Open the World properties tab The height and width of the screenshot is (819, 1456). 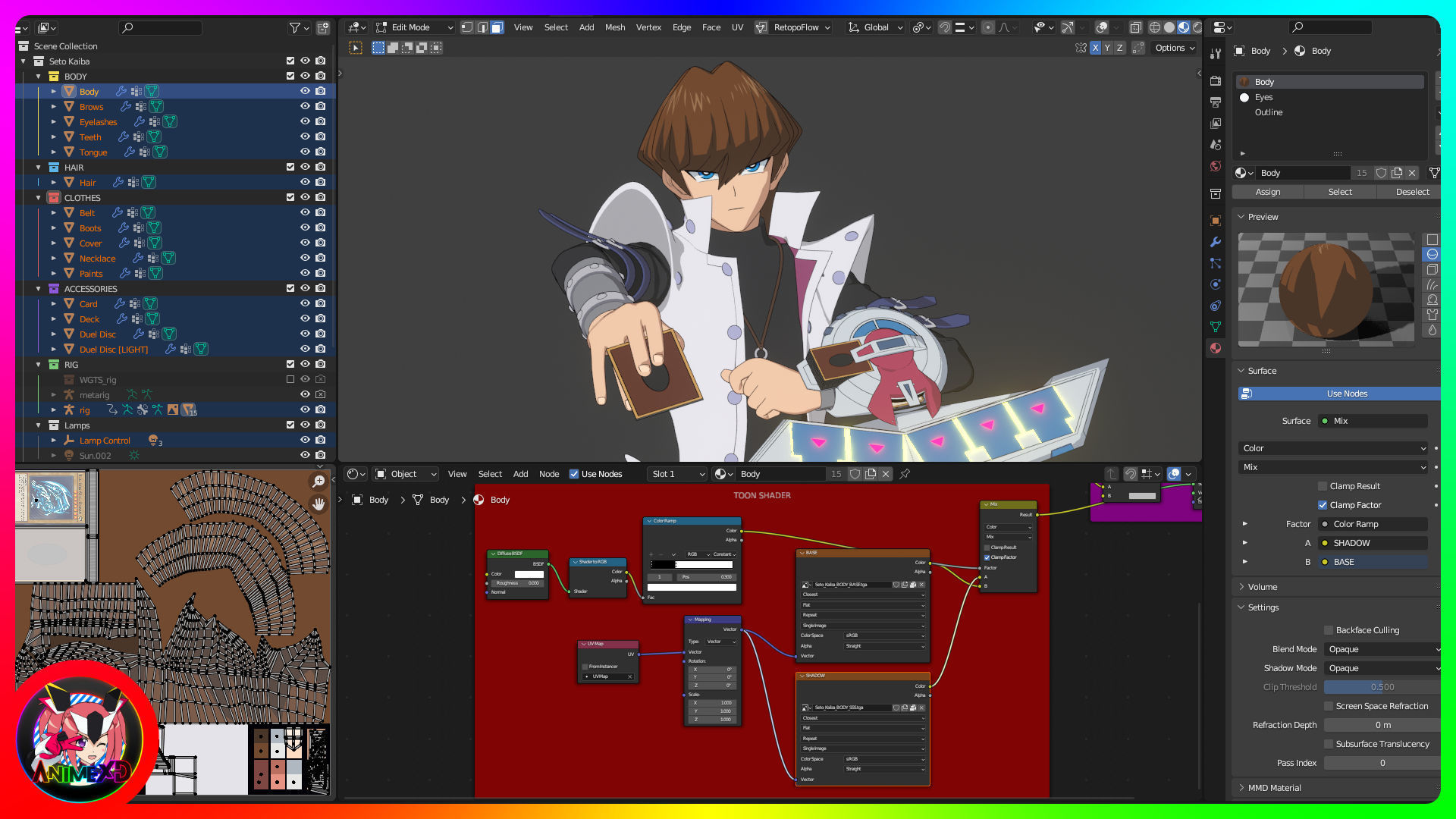tap(1216, 166)
